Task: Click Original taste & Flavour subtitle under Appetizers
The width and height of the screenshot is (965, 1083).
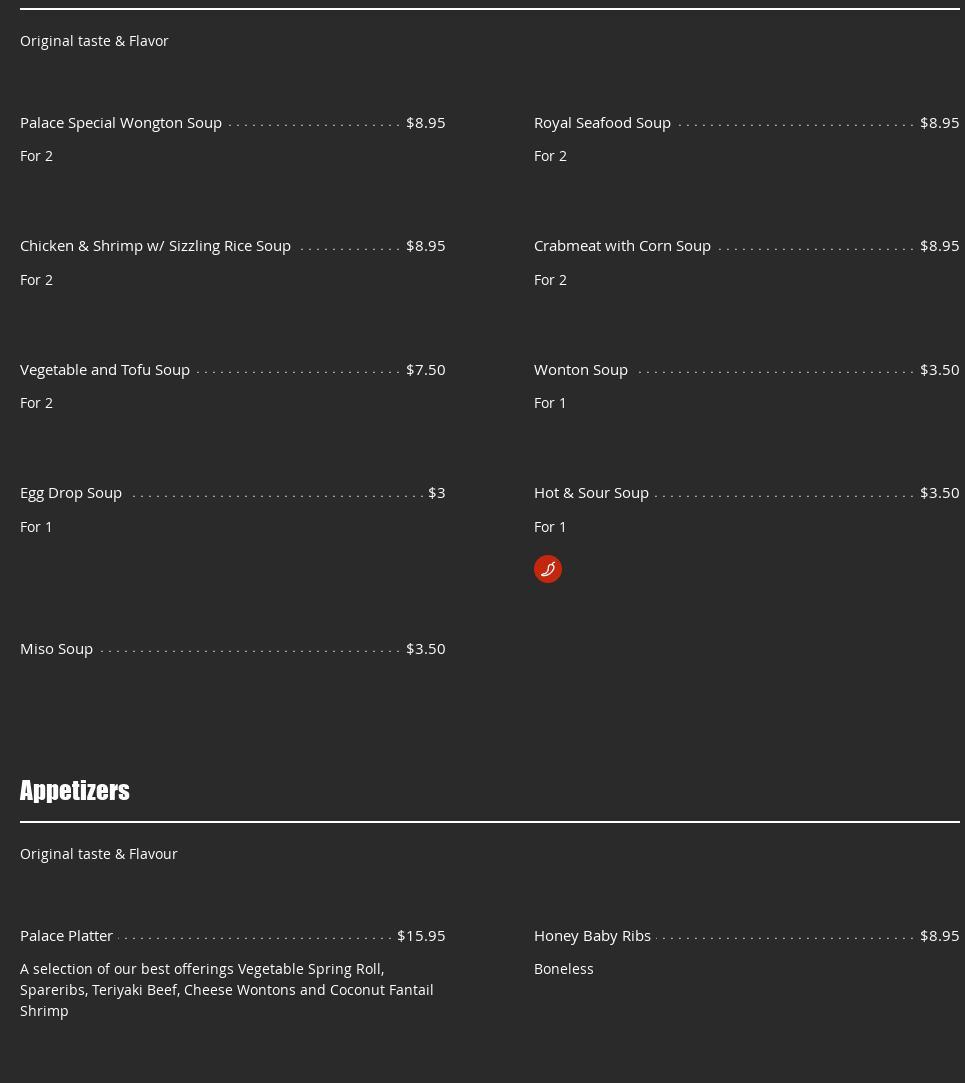Action: (99, 854)
